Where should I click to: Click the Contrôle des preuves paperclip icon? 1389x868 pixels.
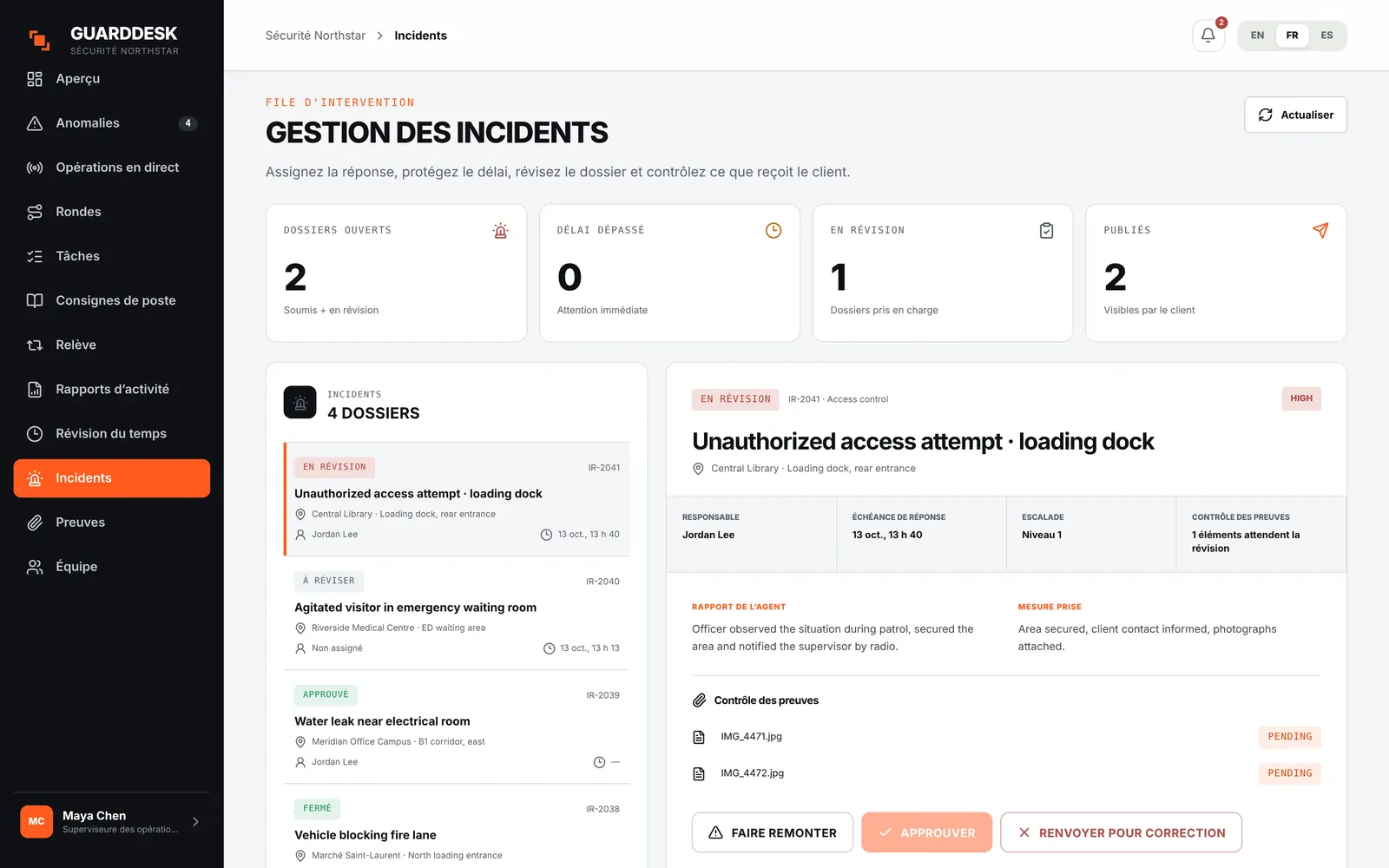tap(699, 700)
